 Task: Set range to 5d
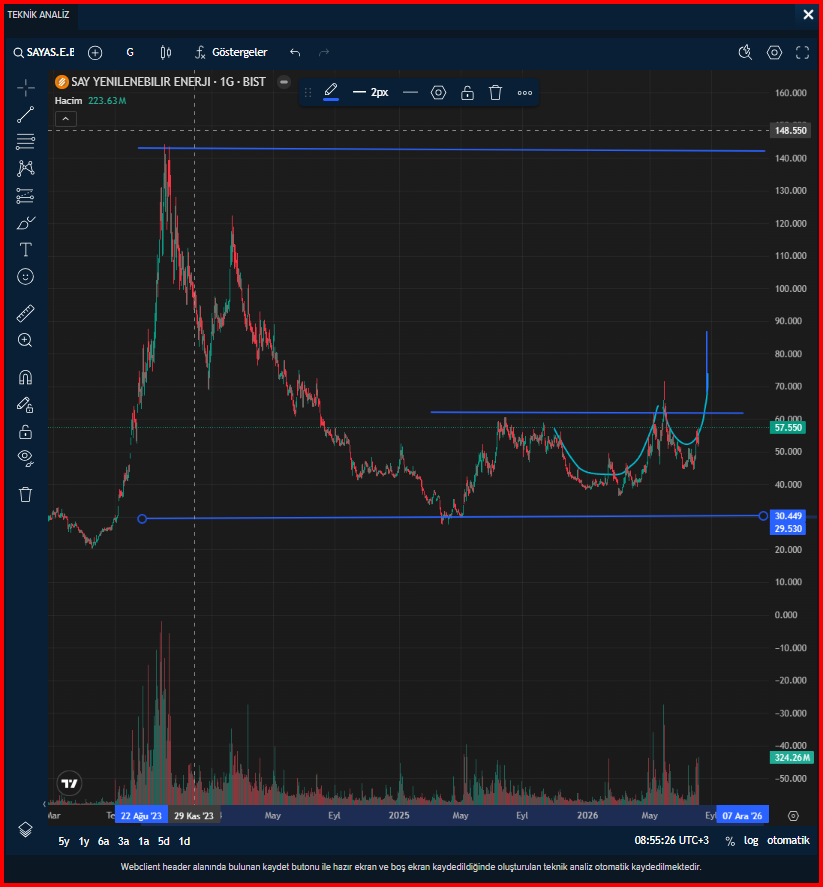[x=163, y=841]
